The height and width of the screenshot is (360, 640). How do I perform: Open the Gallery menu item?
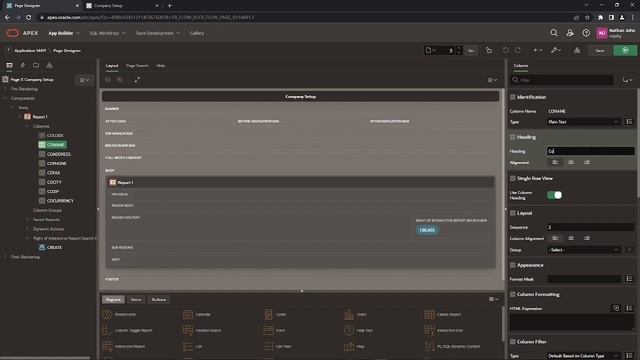tap(197, 33)
